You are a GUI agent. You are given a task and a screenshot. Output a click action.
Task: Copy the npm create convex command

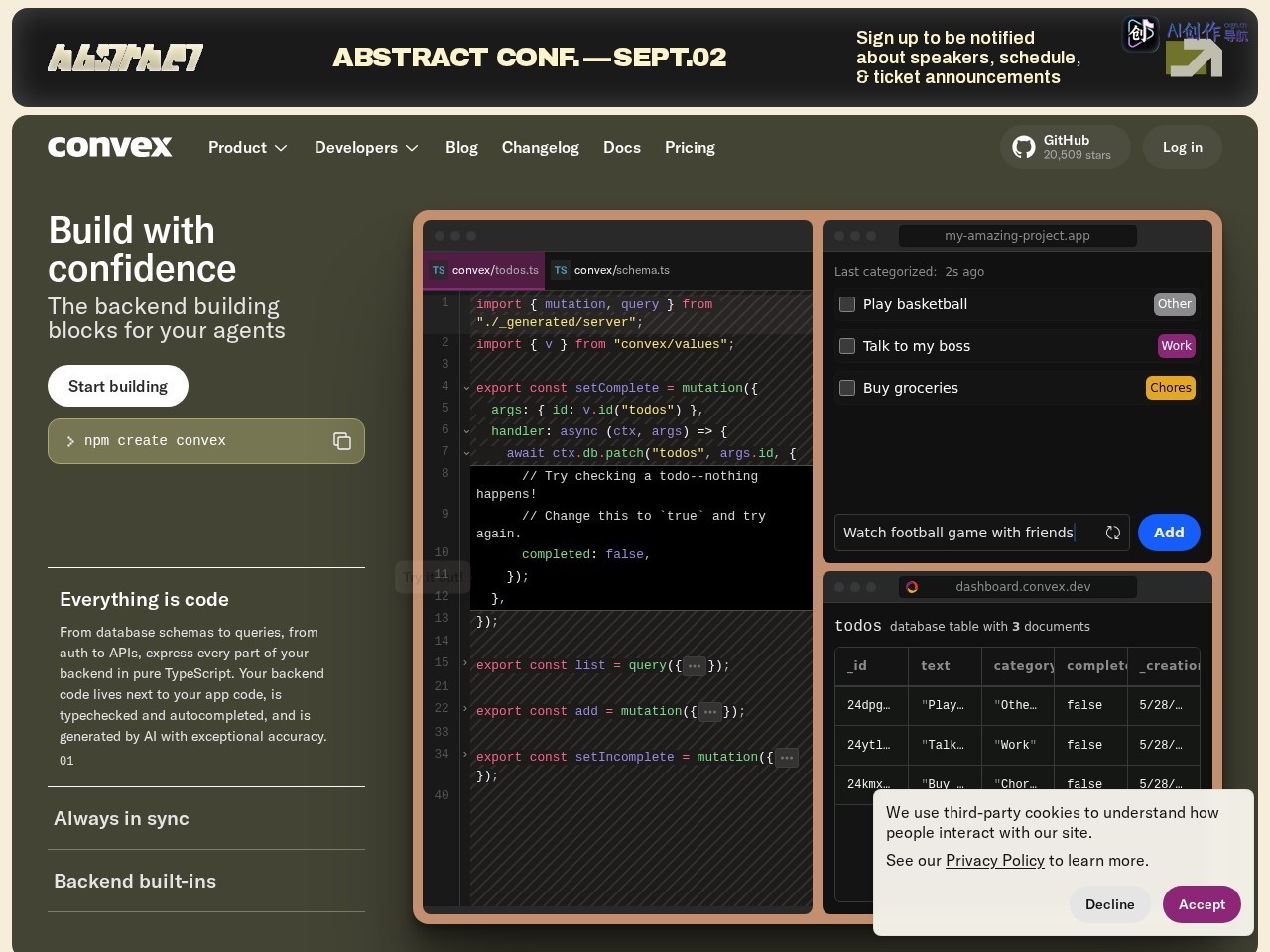(x=342, y=441)
